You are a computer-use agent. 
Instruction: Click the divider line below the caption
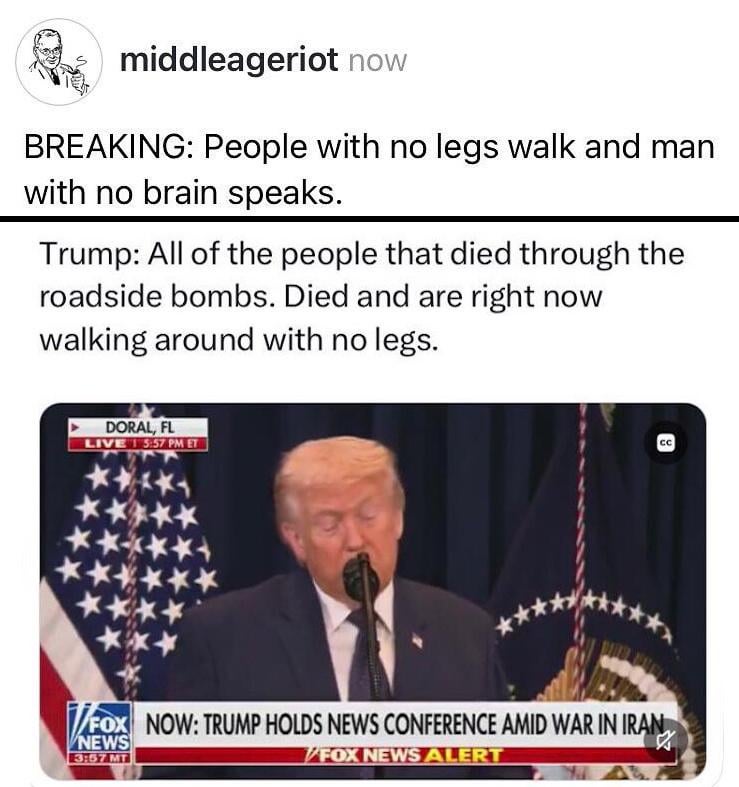370,218
